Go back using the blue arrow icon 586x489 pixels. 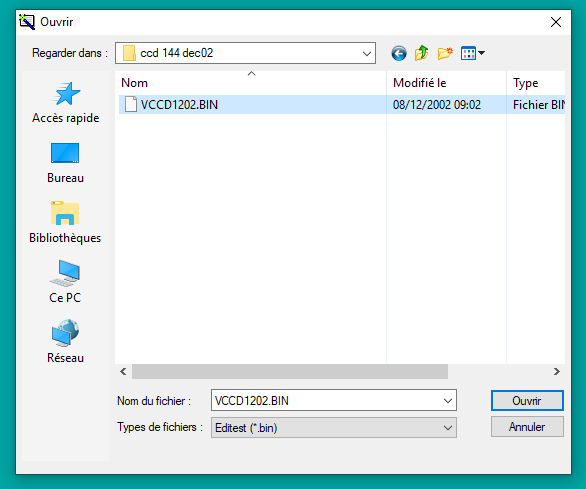coord(399,53)
